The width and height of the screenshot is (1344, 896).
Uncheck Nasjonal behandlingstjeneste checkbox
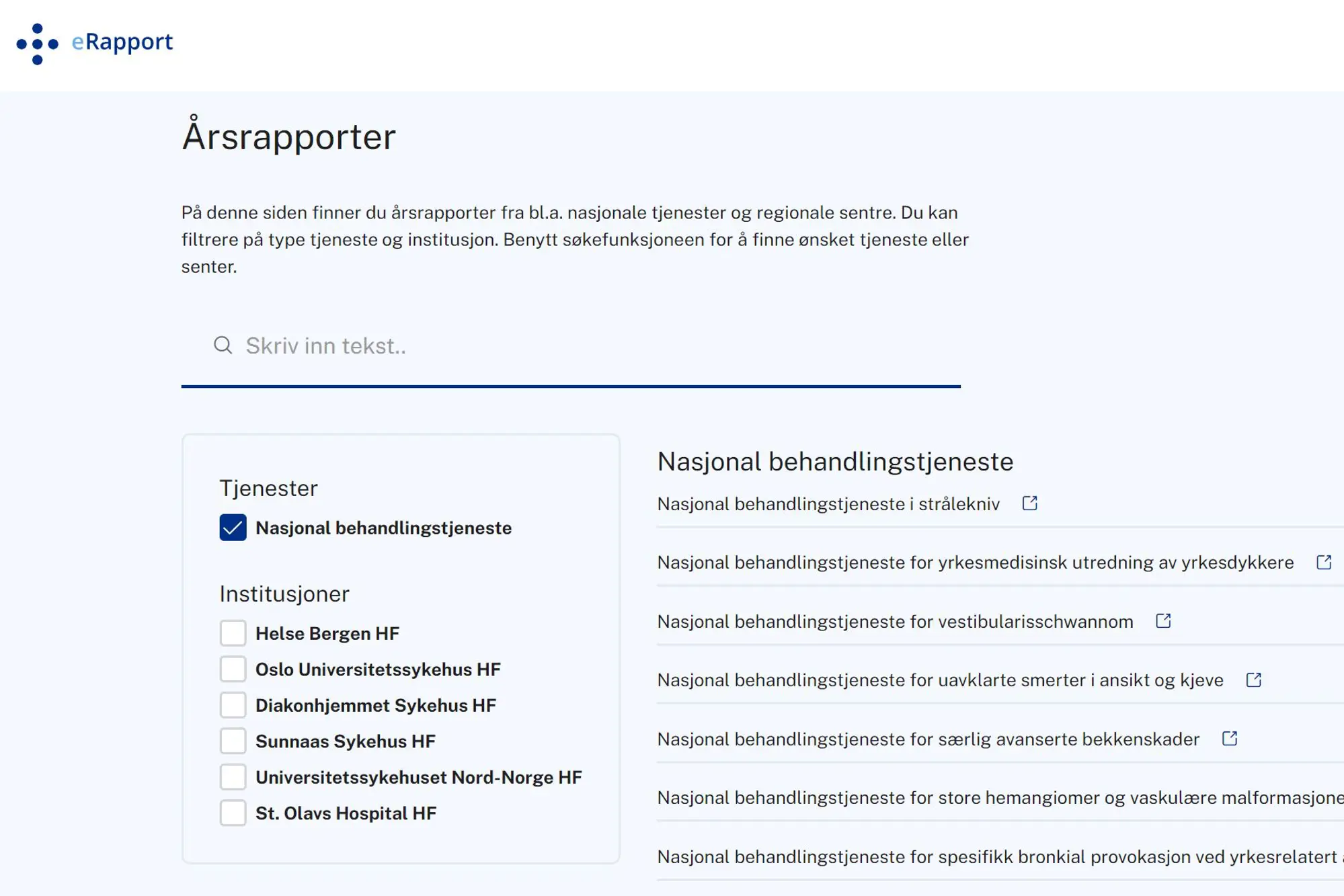(233, 528)
